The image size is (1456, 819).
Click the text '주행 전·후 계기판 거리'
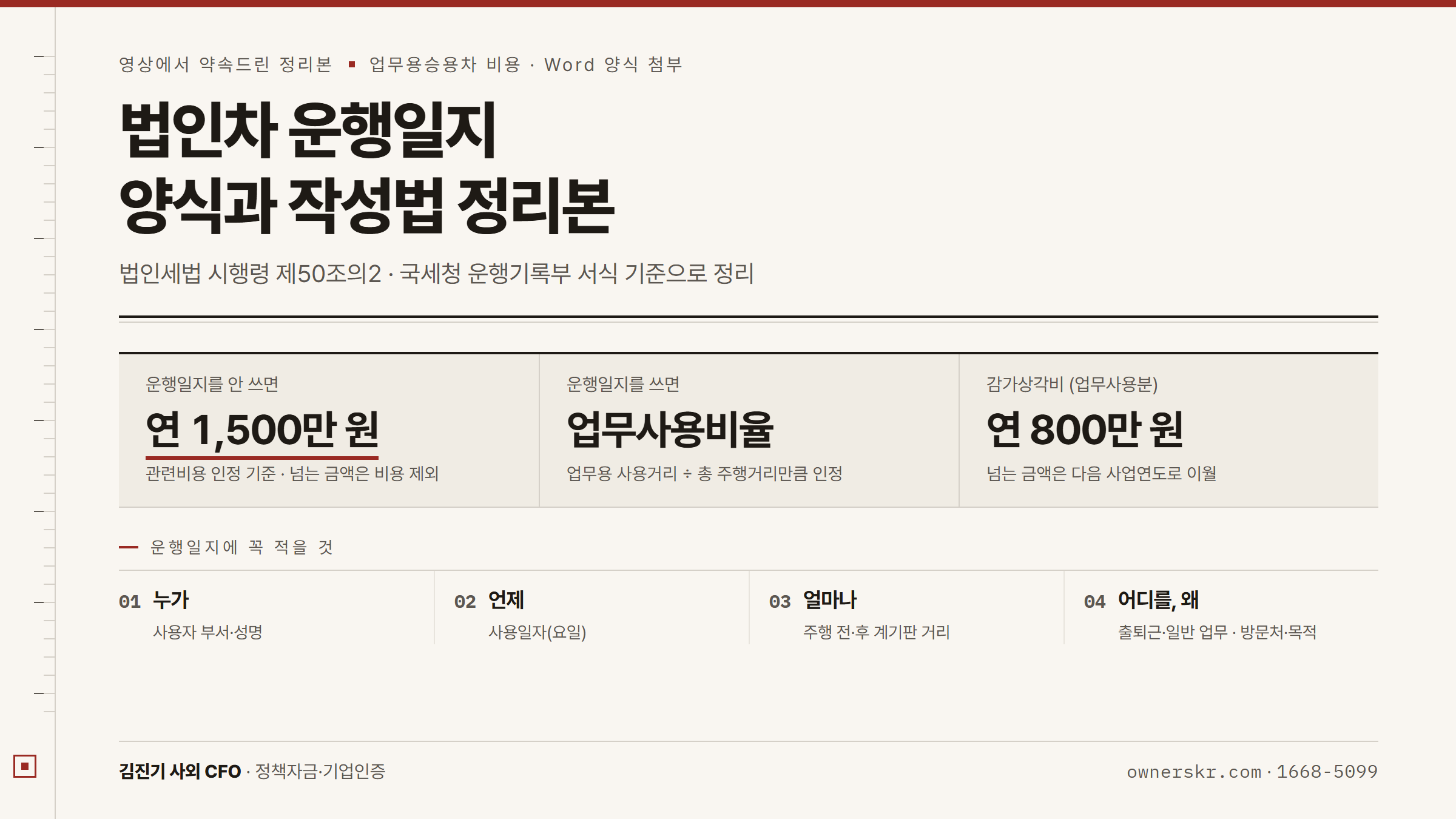point(876,632)
